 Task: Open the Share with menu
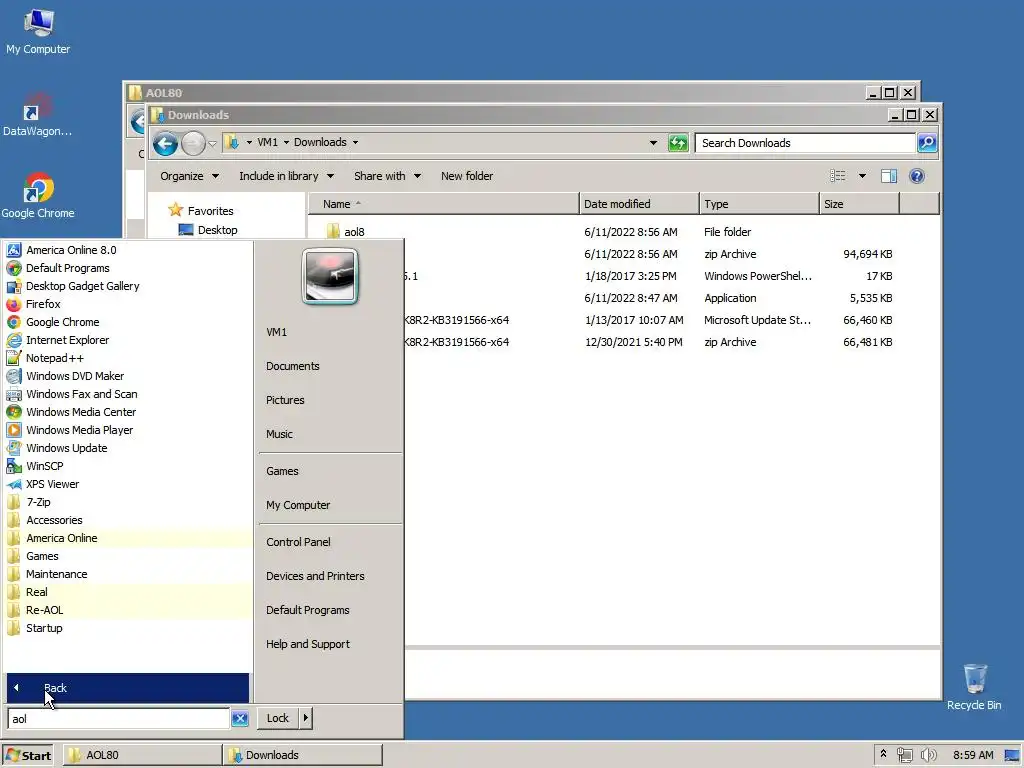coord(387,176)
